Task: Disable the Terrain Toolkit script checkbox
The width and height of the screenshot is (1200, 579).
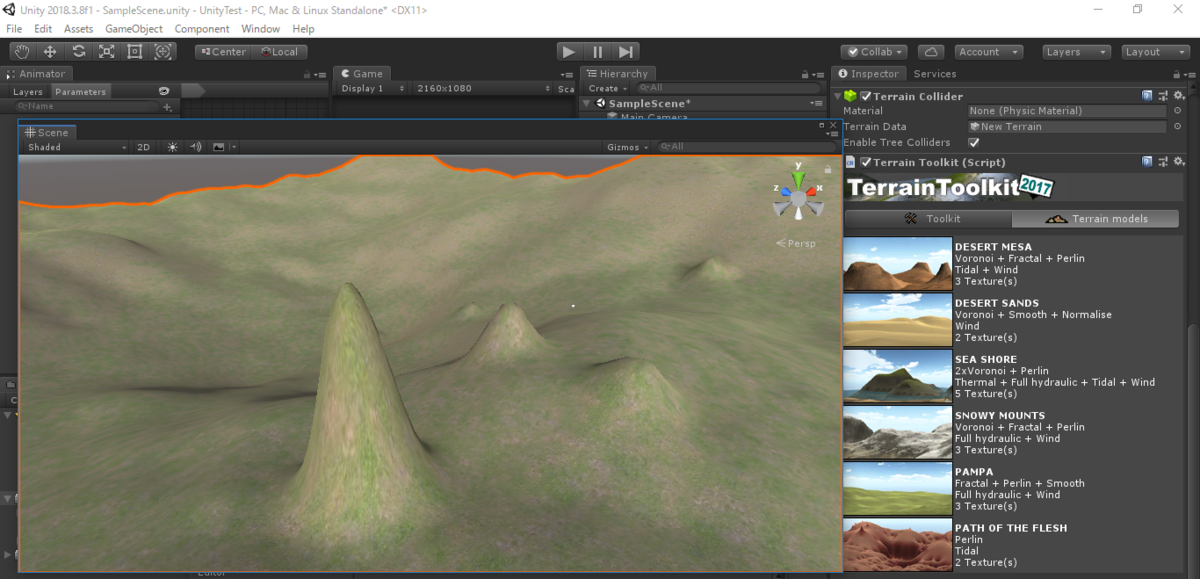Action: coord(866,162)
